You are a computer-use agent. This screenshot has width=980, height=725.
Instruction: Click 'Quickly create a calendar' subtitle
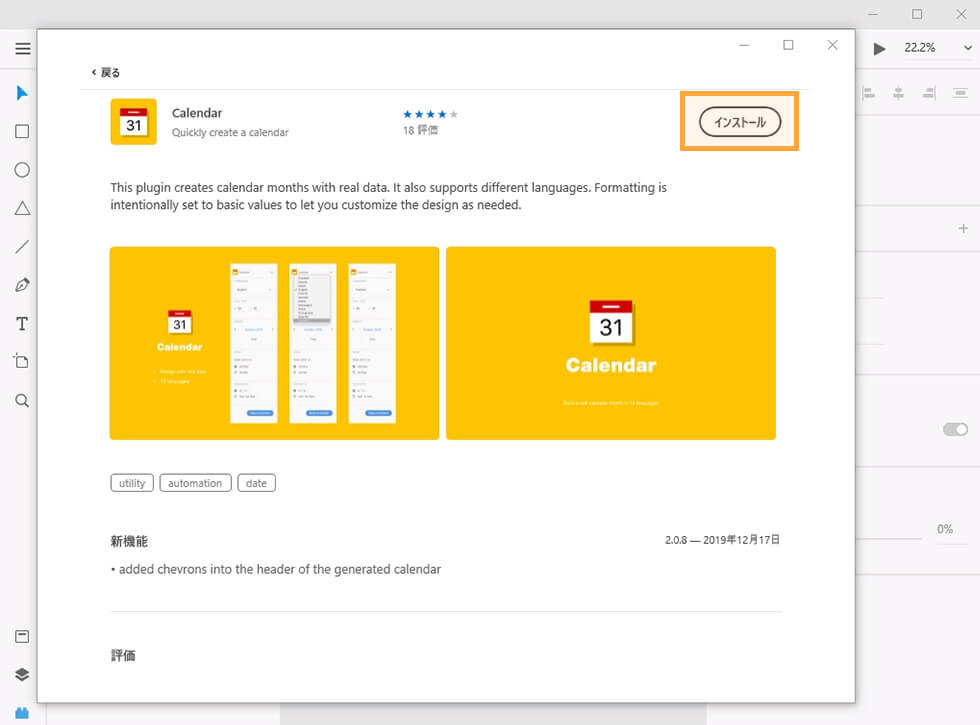coord(230,132)
